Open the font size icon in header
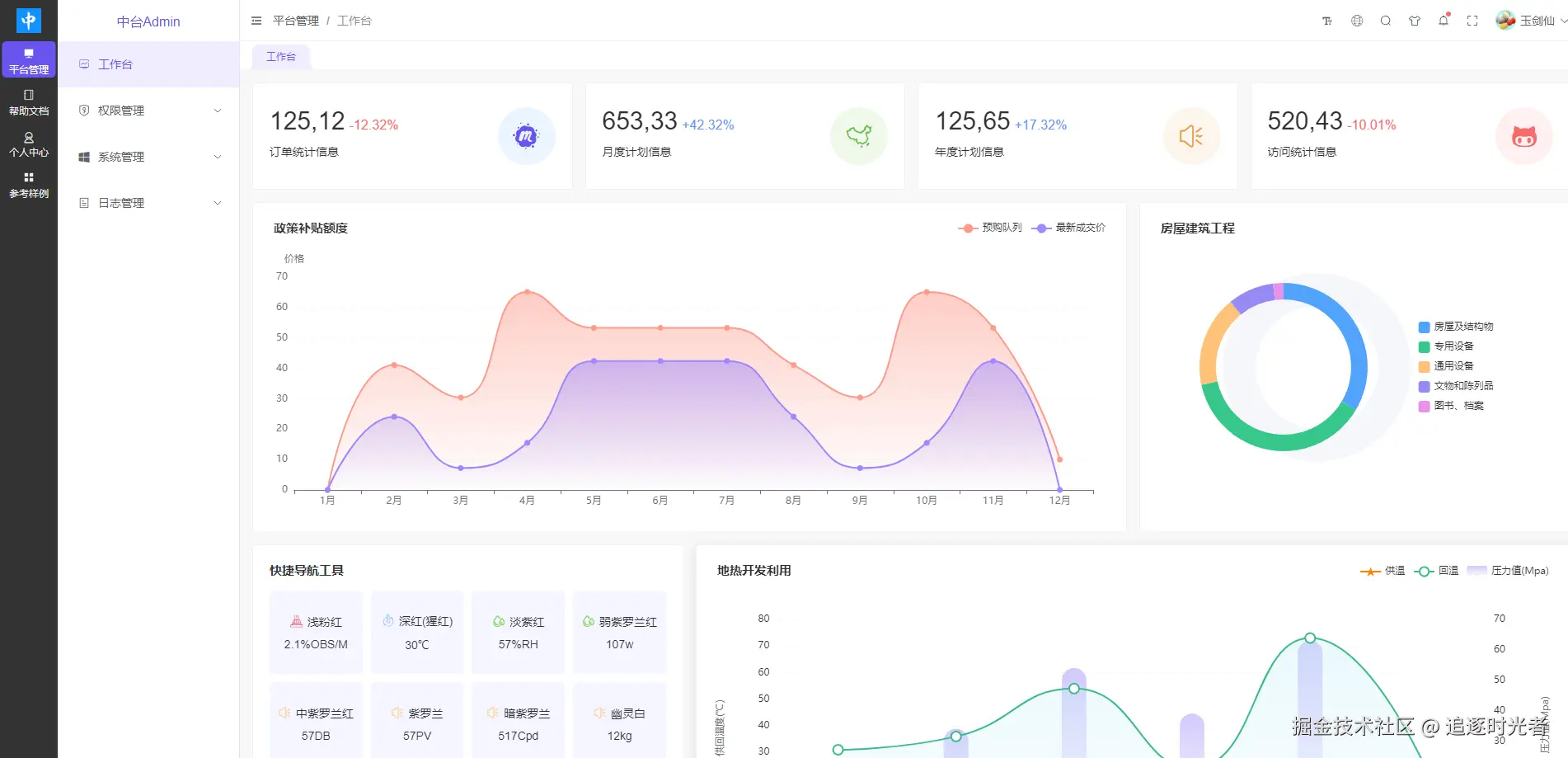 (x=1327, y=21)
